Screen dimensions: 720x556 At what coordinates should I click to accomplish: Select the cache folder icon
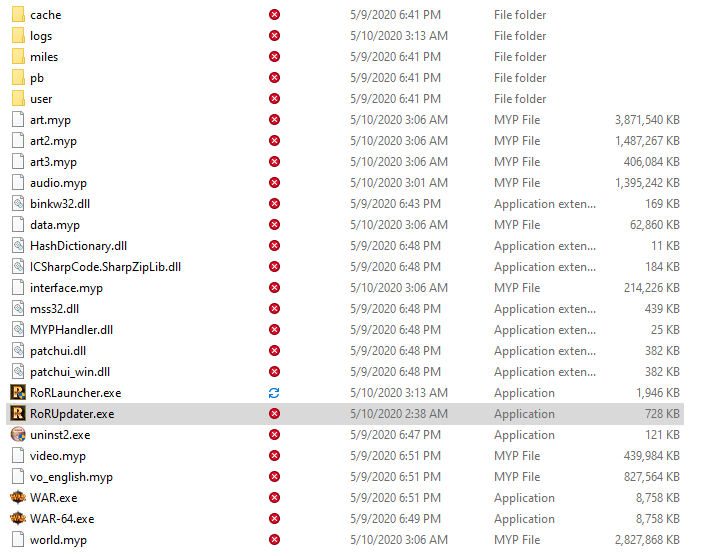[x=18, y=15]
